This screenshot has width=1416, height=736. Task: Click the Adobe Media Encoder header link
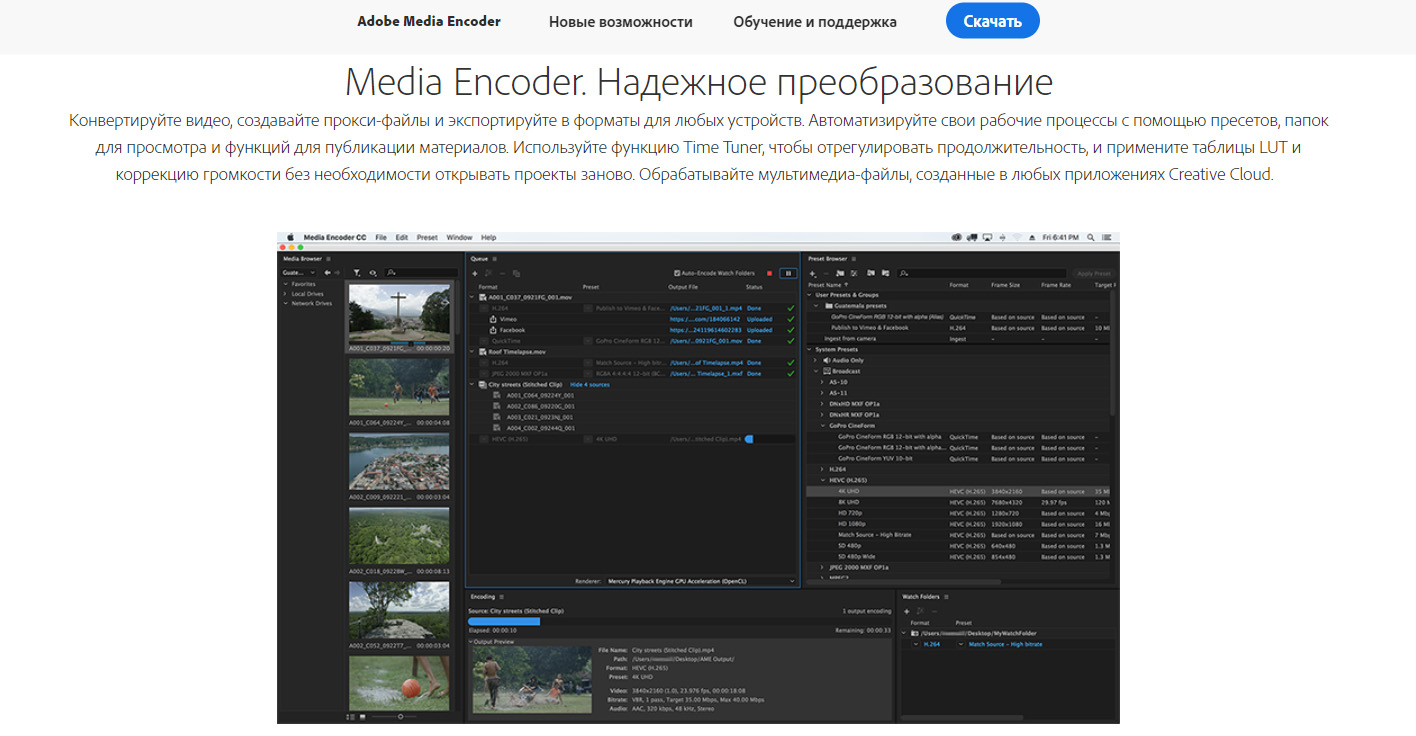[429, 21]
